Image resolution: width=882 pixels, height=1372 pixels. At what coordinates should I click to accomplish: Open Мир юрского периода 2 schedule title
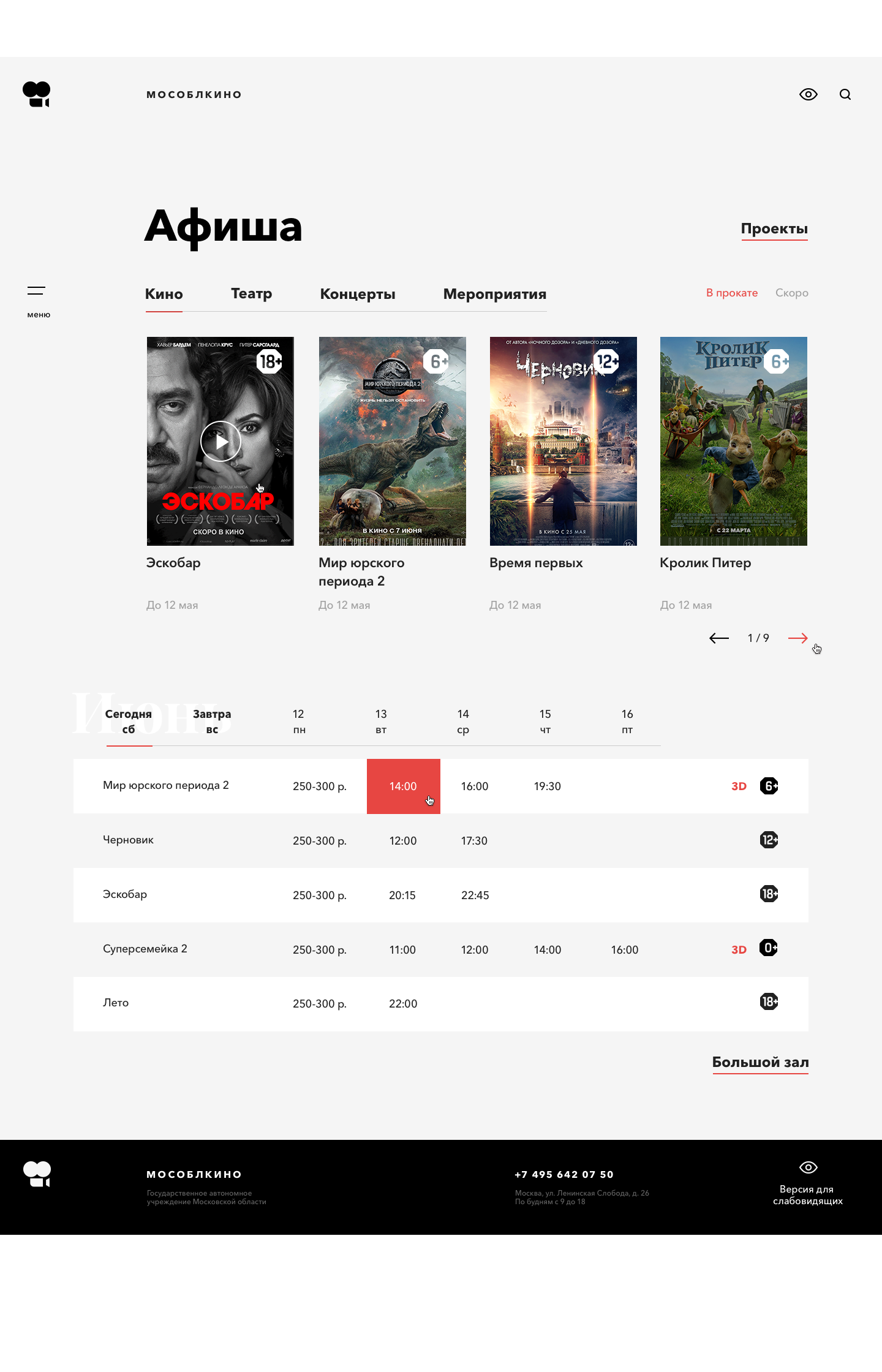point(166,785)
